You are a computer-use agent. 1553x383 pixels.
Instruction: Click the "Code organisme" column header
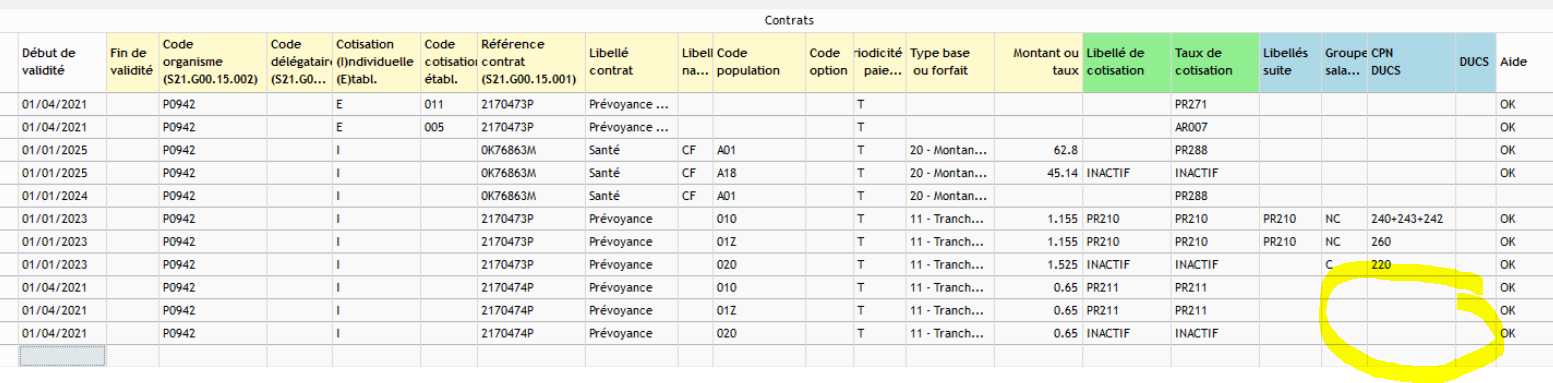pyautogui.click(x=212, y=62)
